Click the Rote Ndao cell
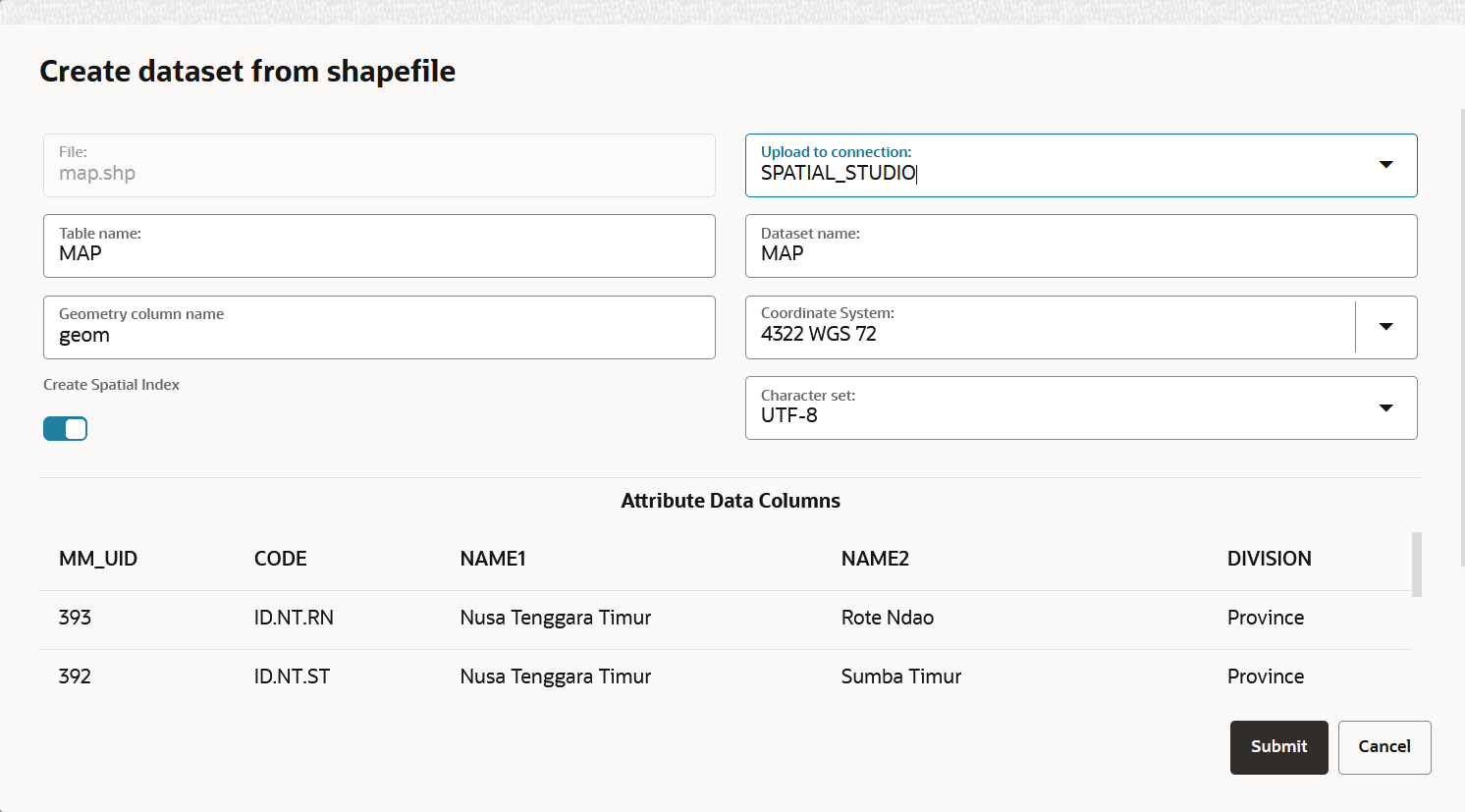The image size is (1465, 812). click(x=888, y=618)
